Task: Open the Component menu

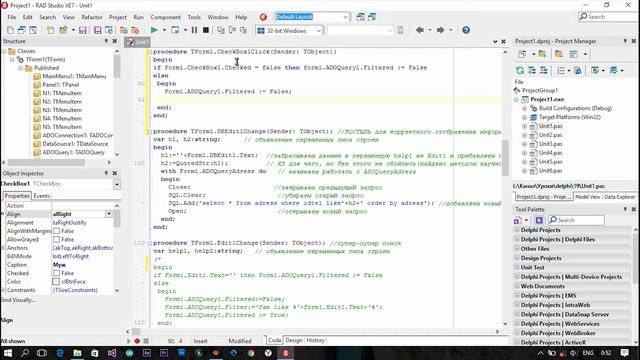Action: (x=165, y=17)
